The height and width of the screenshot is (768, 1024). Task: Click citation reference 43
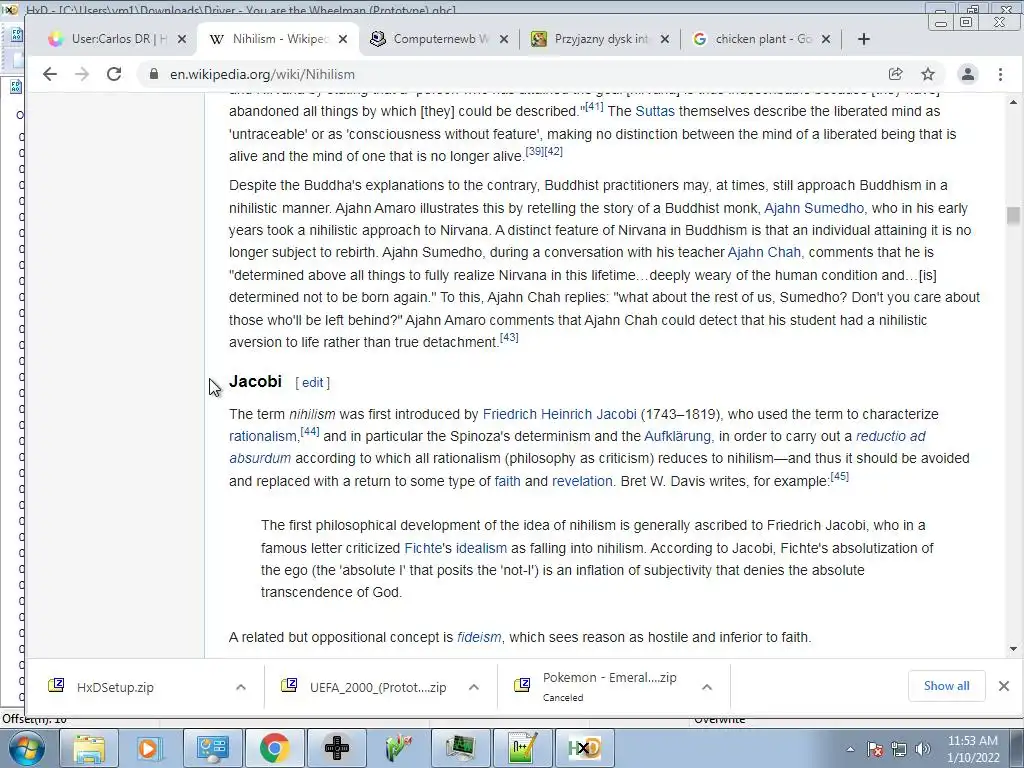(x=509, y=338)
